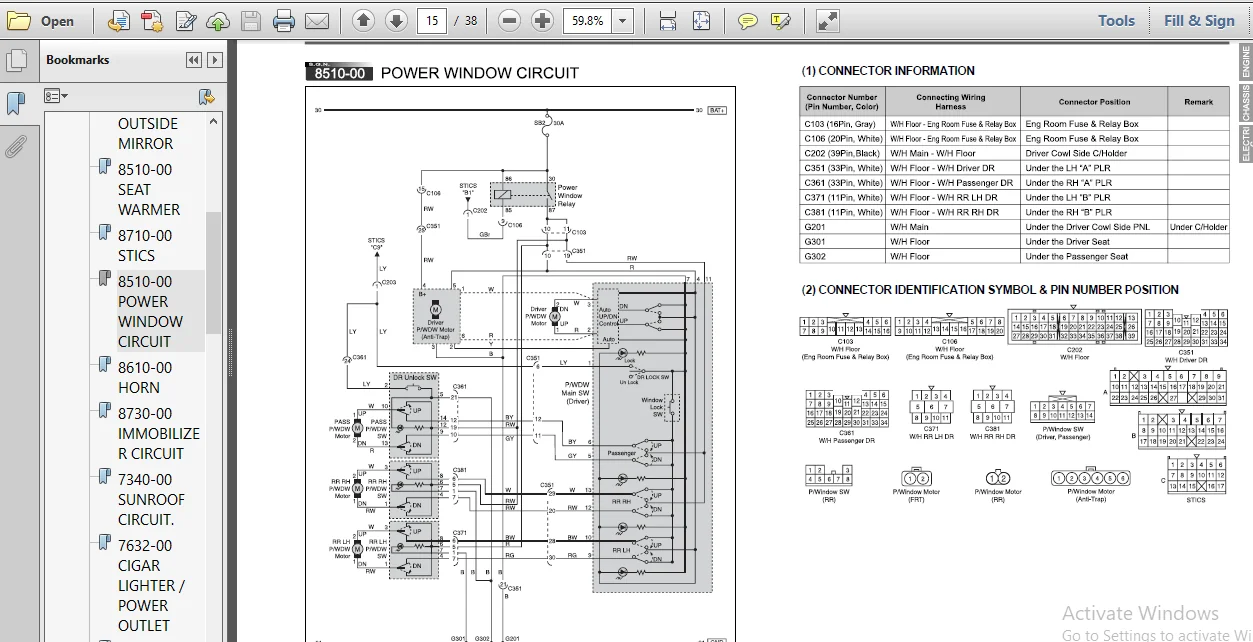
Task: Click the zoom value field 59.8%
Action: coord(585,20)
